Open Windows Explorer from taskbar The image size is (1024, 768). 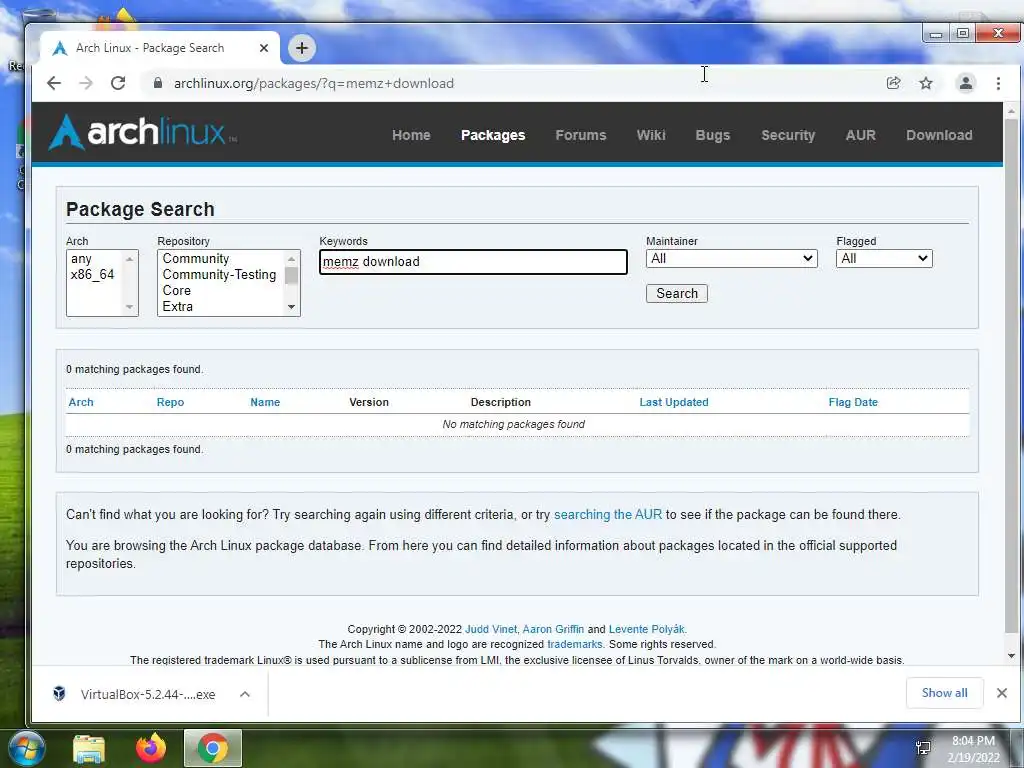tap(89, 748)
